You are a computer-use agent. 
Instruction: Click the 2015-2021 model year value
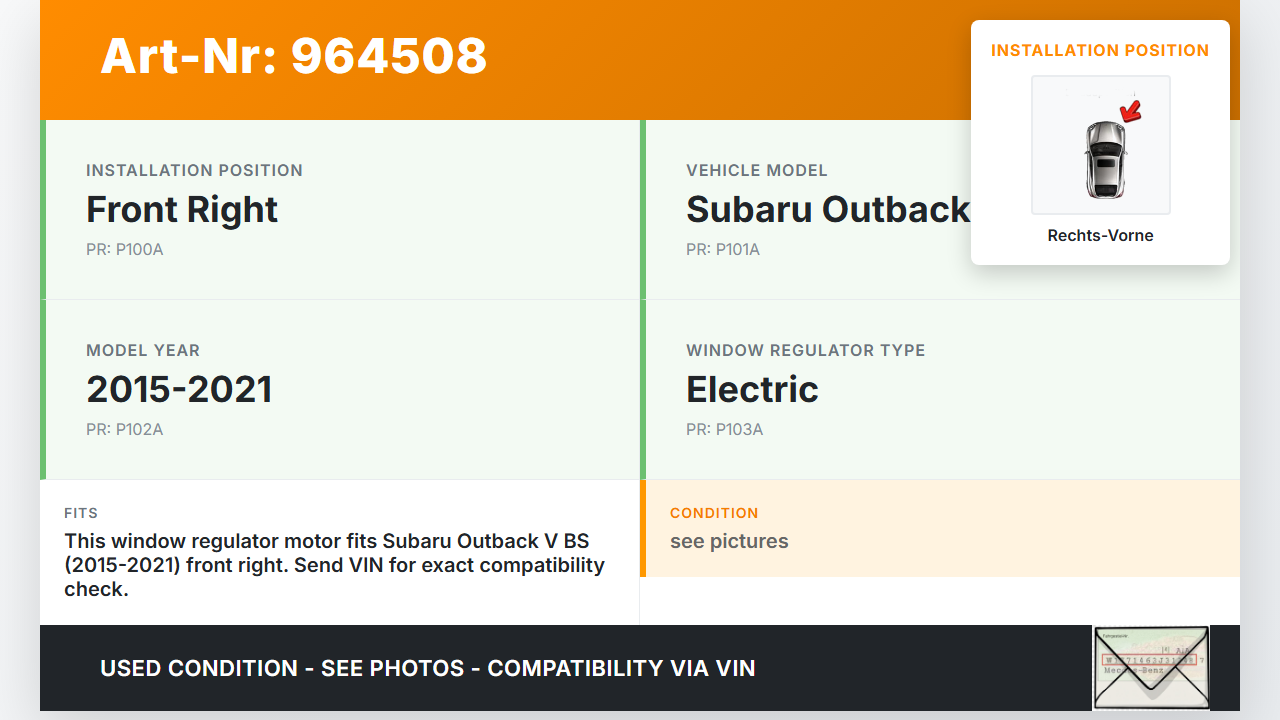click(179, 390)
